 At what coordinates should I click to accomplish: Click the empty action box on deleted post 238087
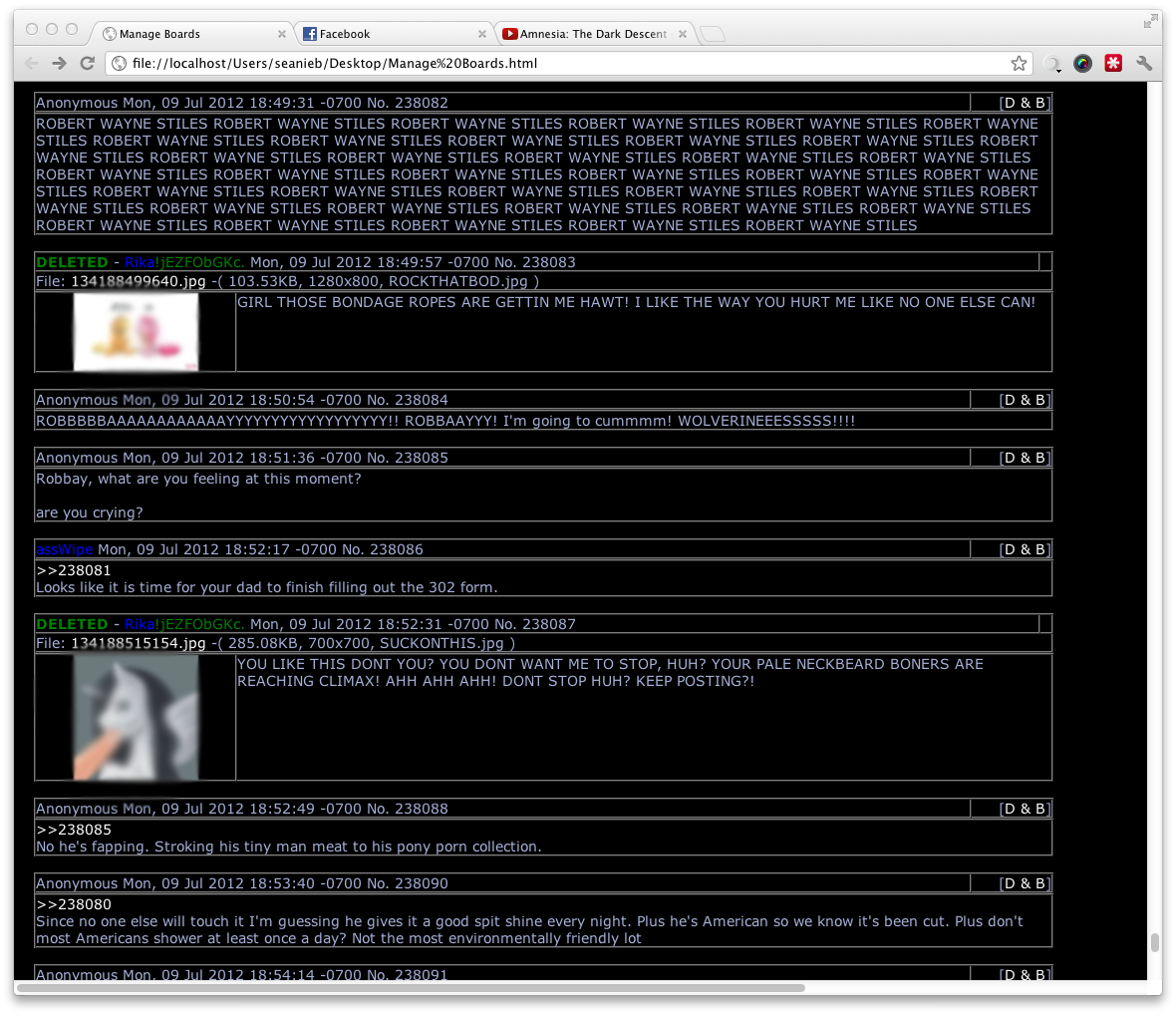(1044, 623)
